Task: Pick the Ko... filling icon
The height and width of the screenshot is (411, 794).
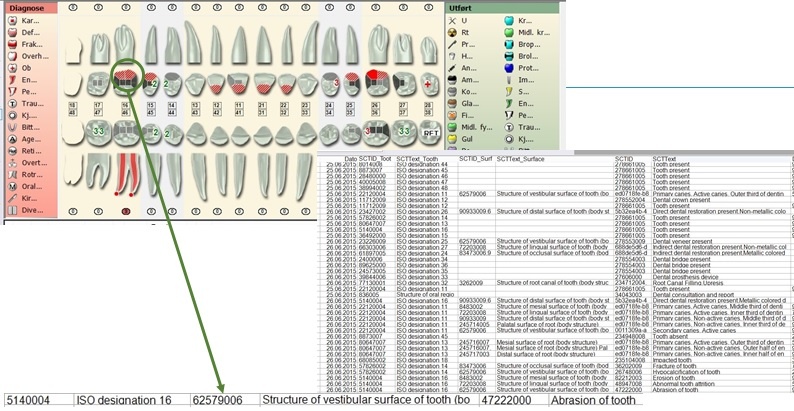Action: (x=453, y=92)
